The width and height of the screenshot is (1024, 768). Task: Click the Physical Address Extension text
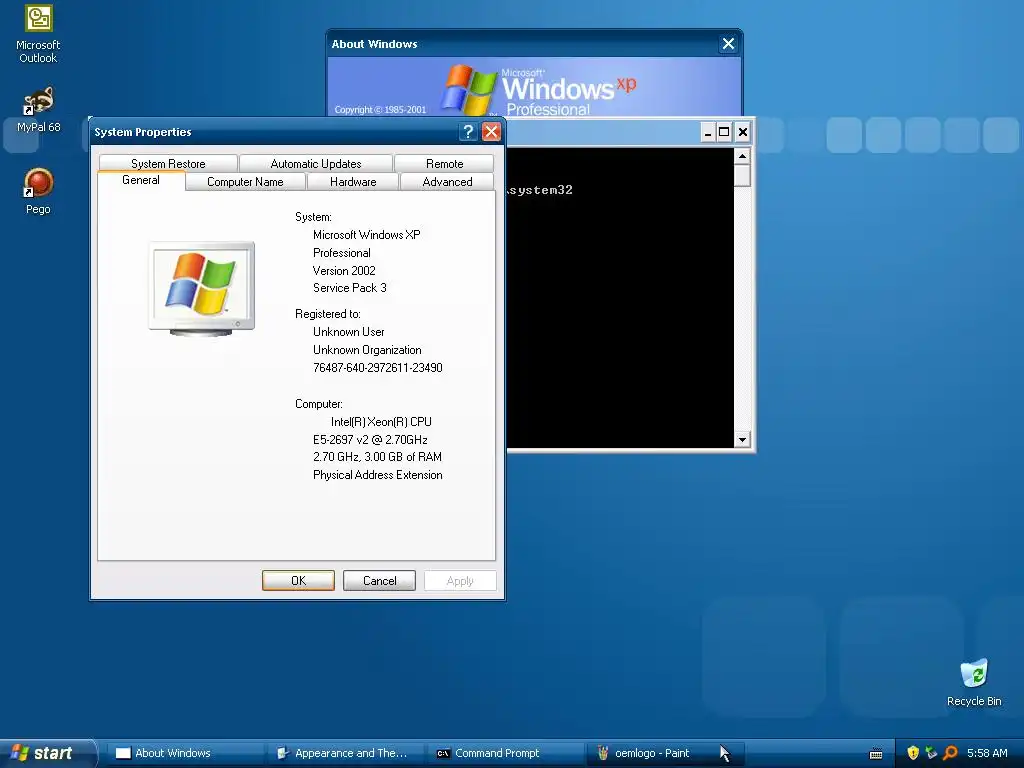point(377,475)
